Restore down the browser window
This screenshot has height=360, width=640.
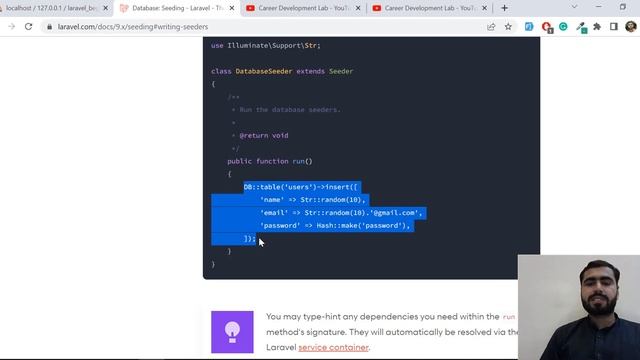pyautogui.click(x=622, y=7)
